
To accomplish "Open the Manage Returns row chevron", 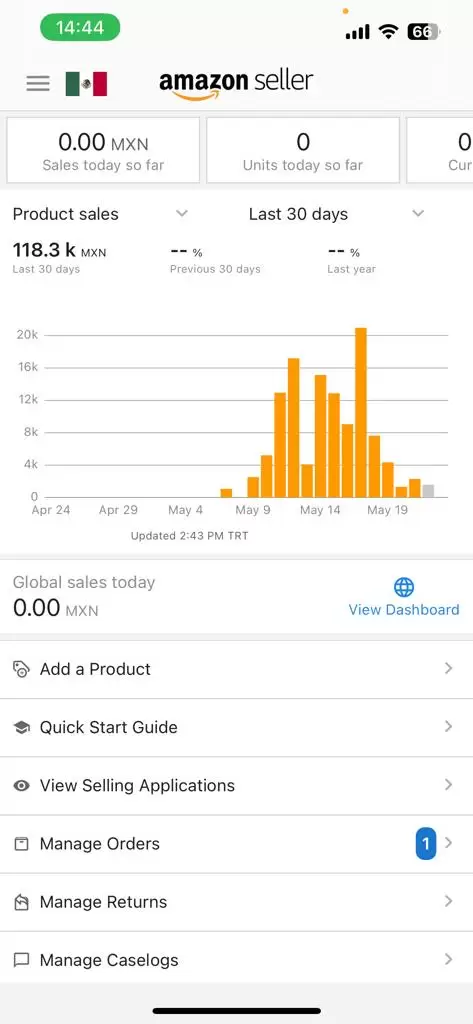I will pos(448,901).
